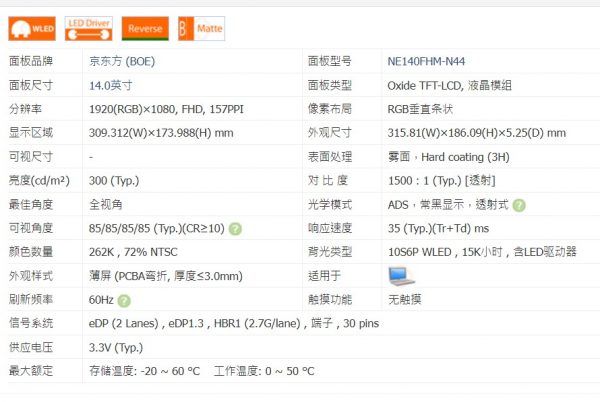600x402 pixels.
Task: Select the 面板尺寸 label
Action: tap(31, 85)
